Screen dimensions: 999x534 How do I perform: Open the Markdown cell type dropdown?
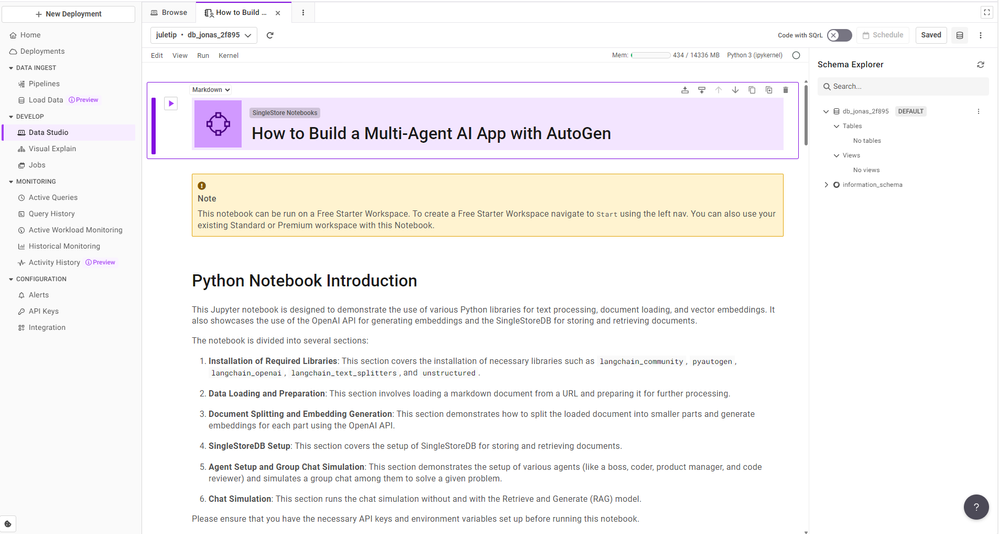click(x=211, y=90)
